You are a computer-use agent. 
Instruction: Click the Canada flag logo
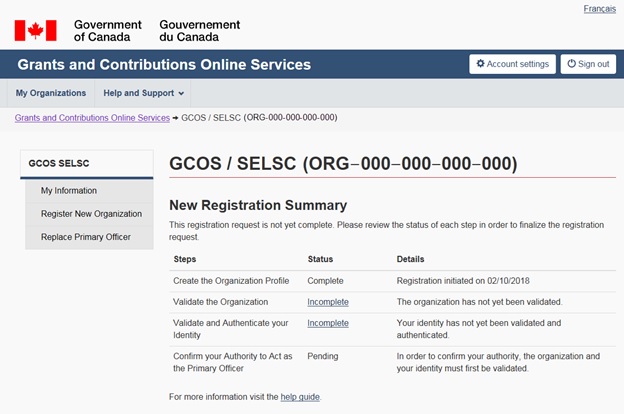[x=35, y=30]
